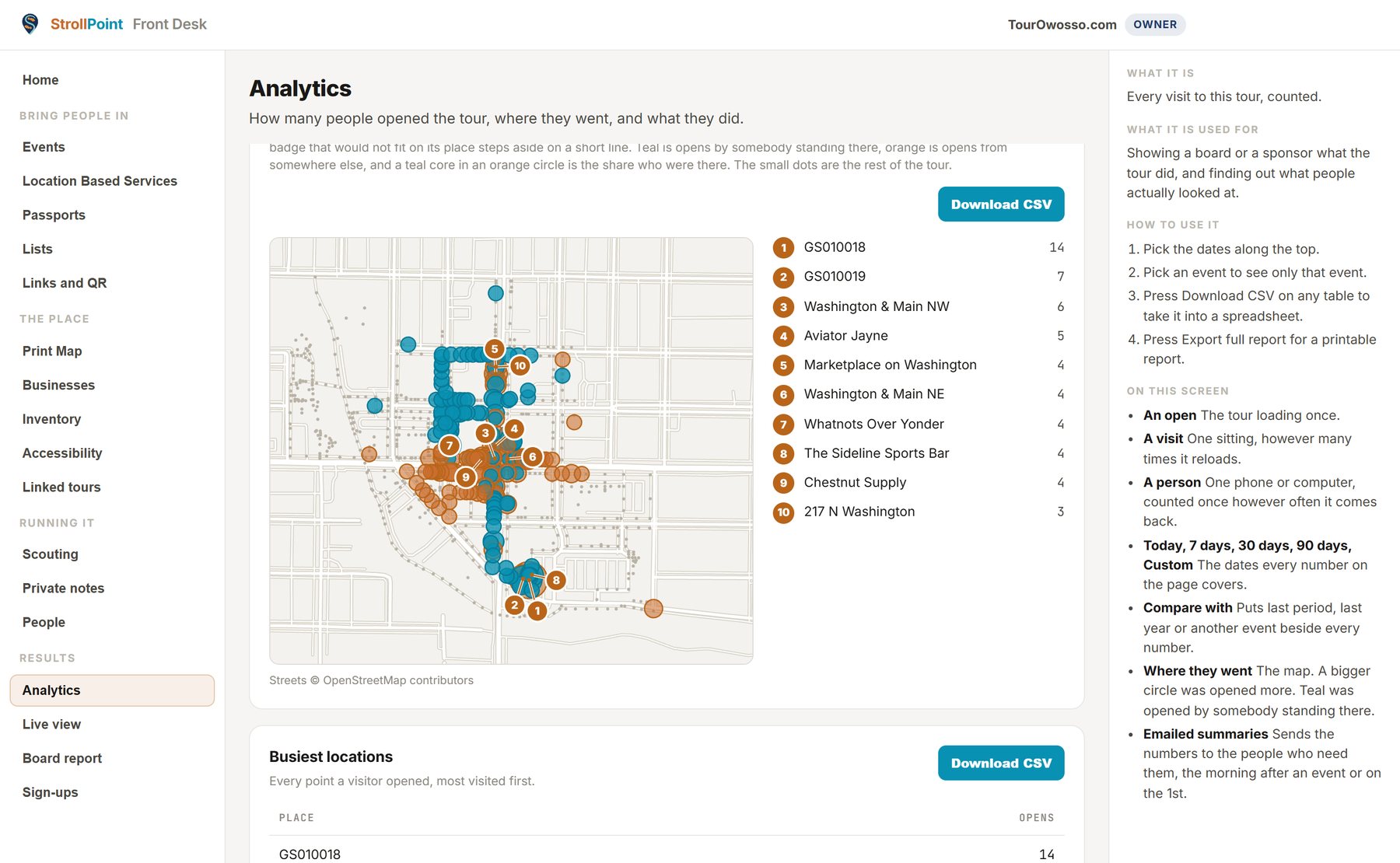1400x863 pixels.
Task: Click legend badge 1 beside GS010018
Action: [783, 248]
